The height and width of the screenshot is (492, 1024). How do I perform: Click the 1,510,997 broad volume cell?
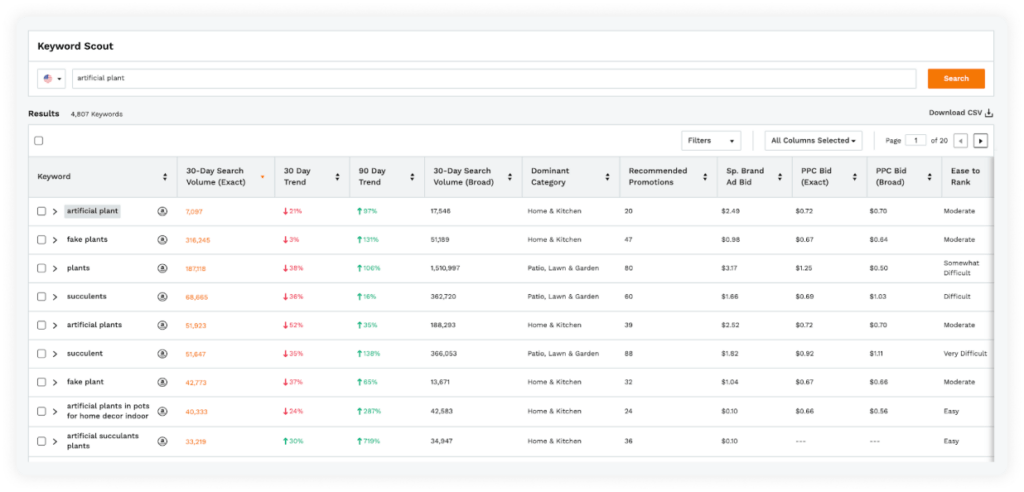(x=445, y=268)
